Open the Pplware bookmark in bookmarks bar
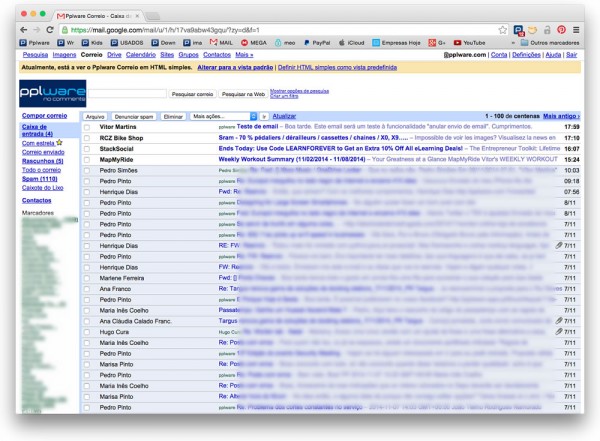The image size is (600, 441). click(34, 43)
